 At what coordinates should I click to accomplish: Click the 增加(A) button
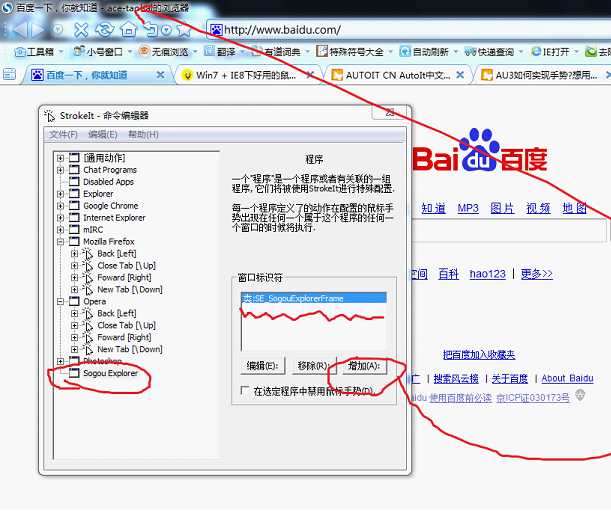[364, 366]
